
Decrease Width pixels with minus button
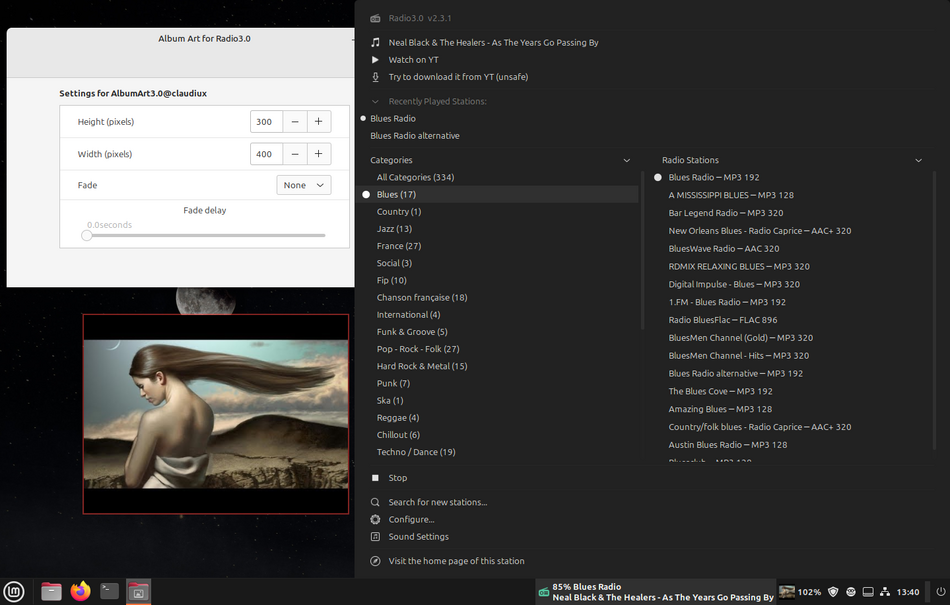pos(294,154)
